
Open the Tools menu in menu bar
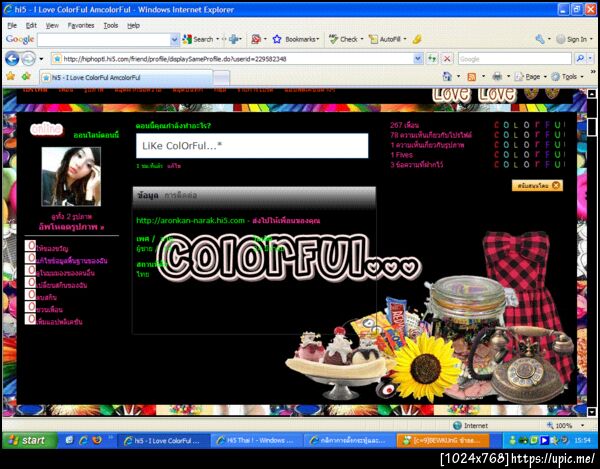click(111, 25)
